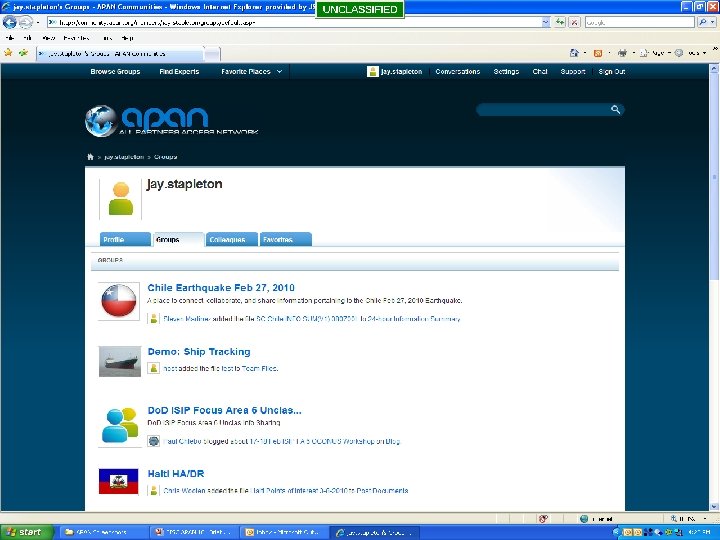Viewport: 720px width, 540px height.
Task: Click the APAN globe logo
Action: [x=101, y=121]
